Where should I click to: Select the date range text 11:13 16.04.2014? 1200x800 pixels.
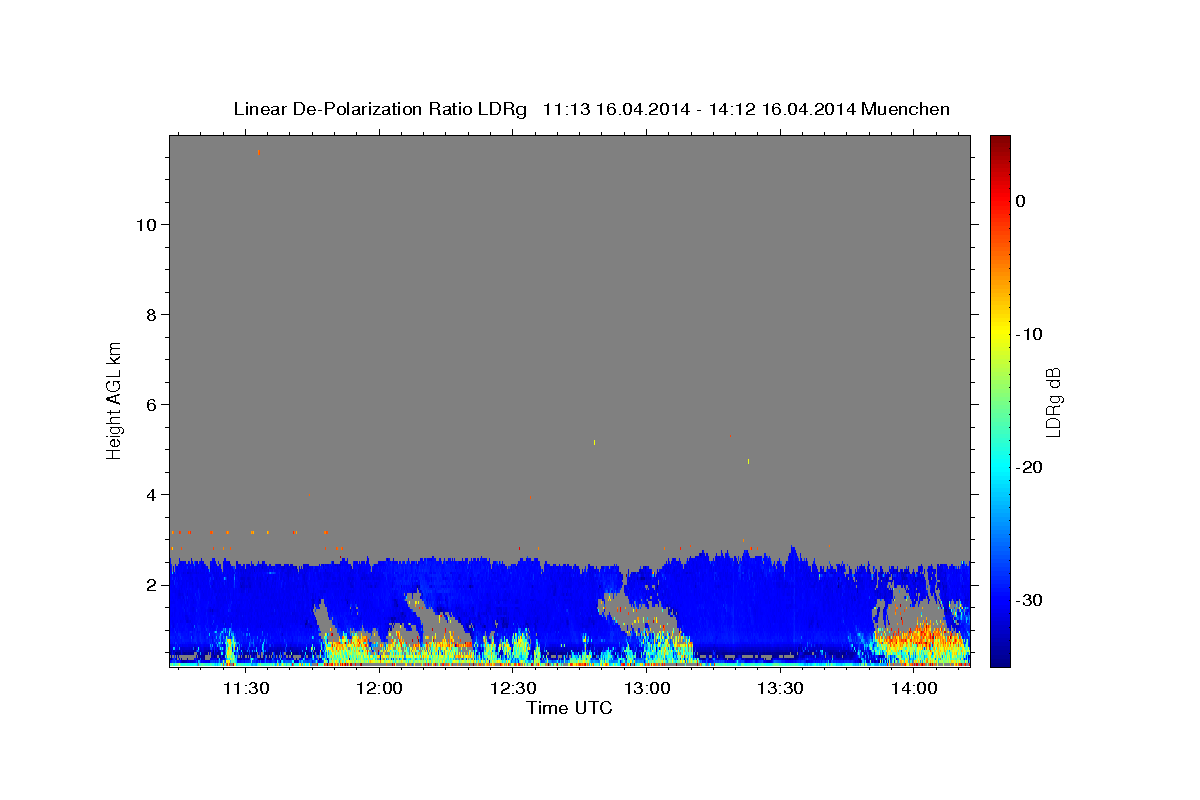pos(616,109)
